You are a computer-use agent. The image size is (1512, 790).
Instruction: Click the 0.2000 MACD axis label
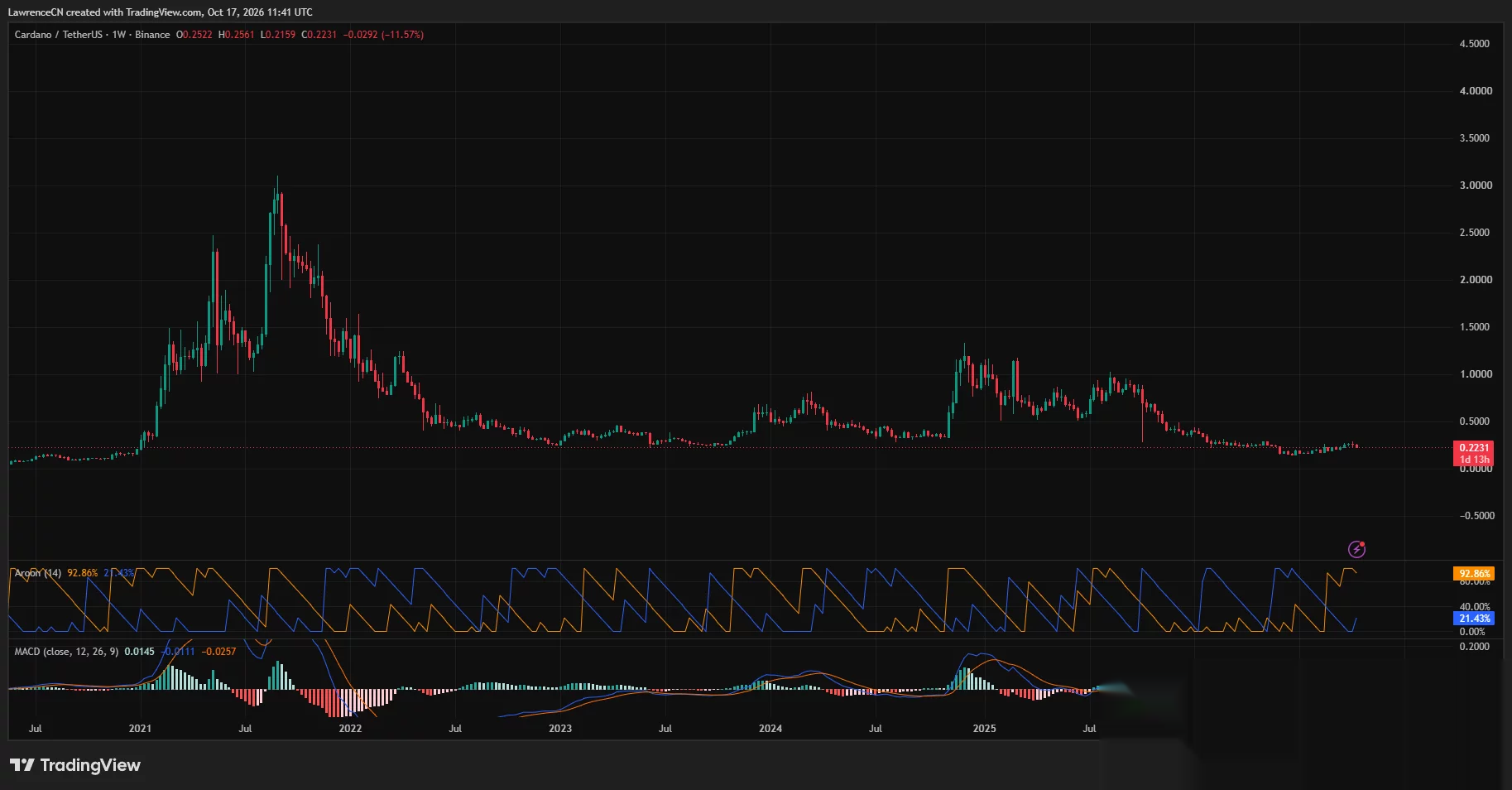(x=1474, y=647)
